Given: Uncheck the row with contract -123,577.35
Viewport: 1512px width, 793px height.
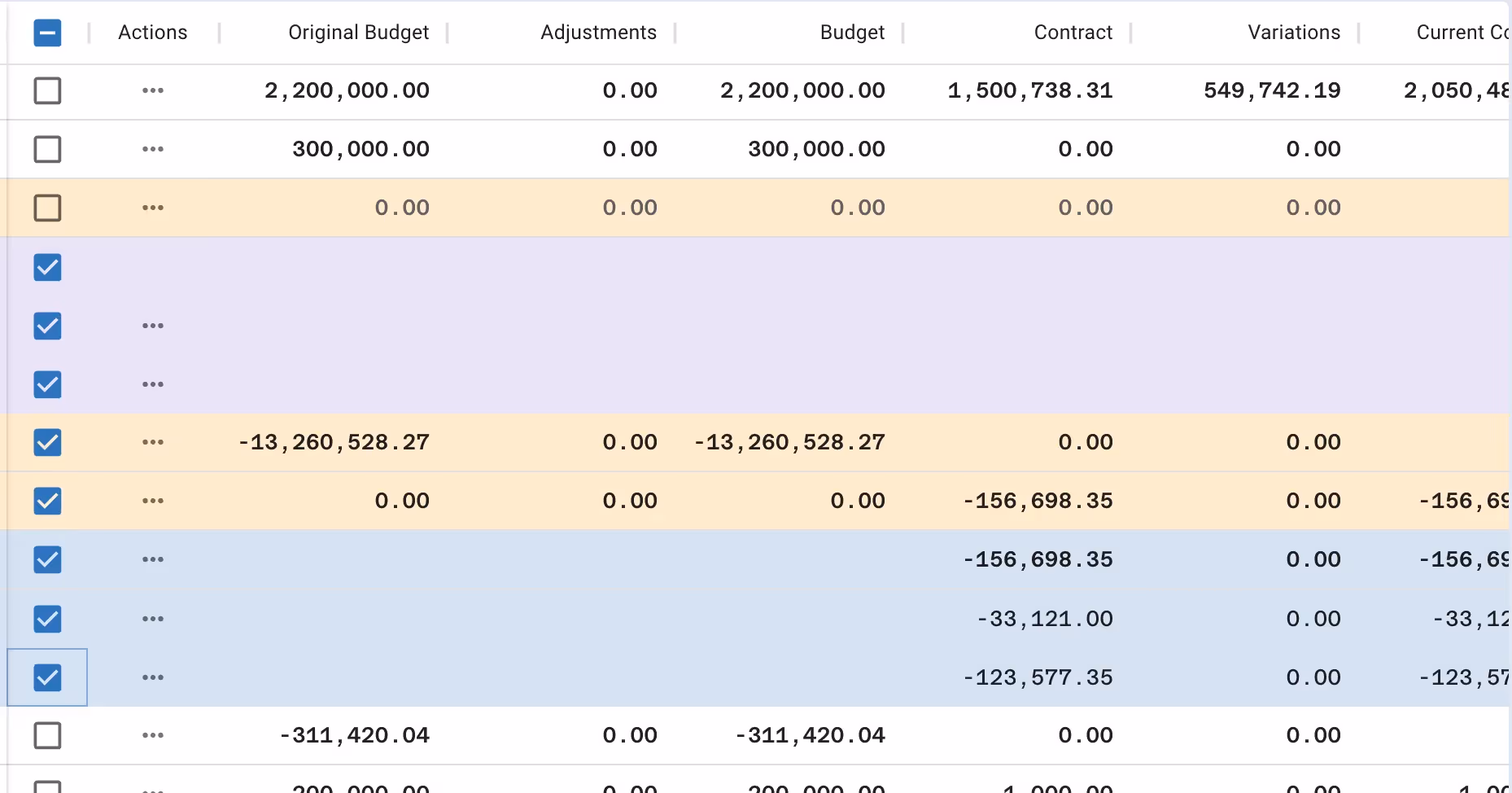Looking at the screenshot, I should tap(47, 677).
